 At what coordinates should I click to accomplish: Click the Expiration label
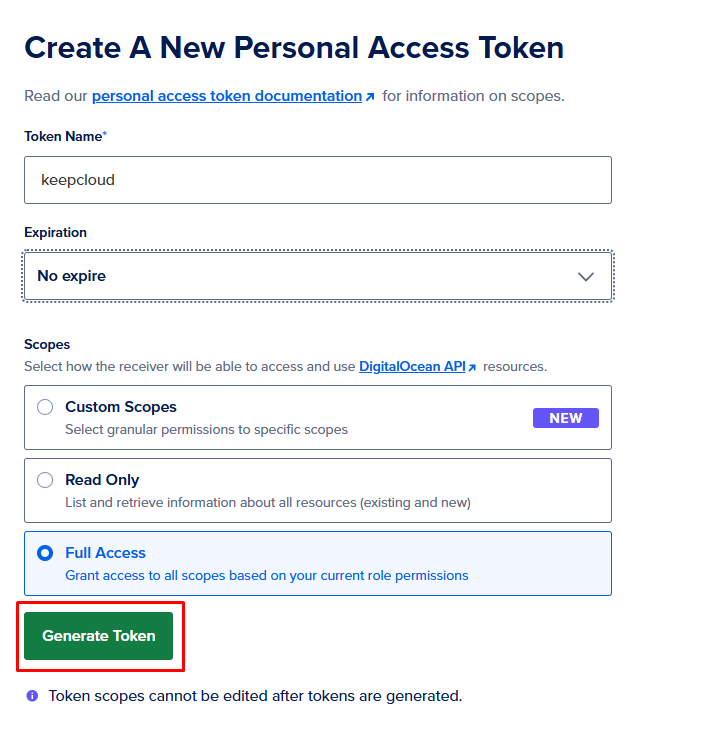pos(55,232)
